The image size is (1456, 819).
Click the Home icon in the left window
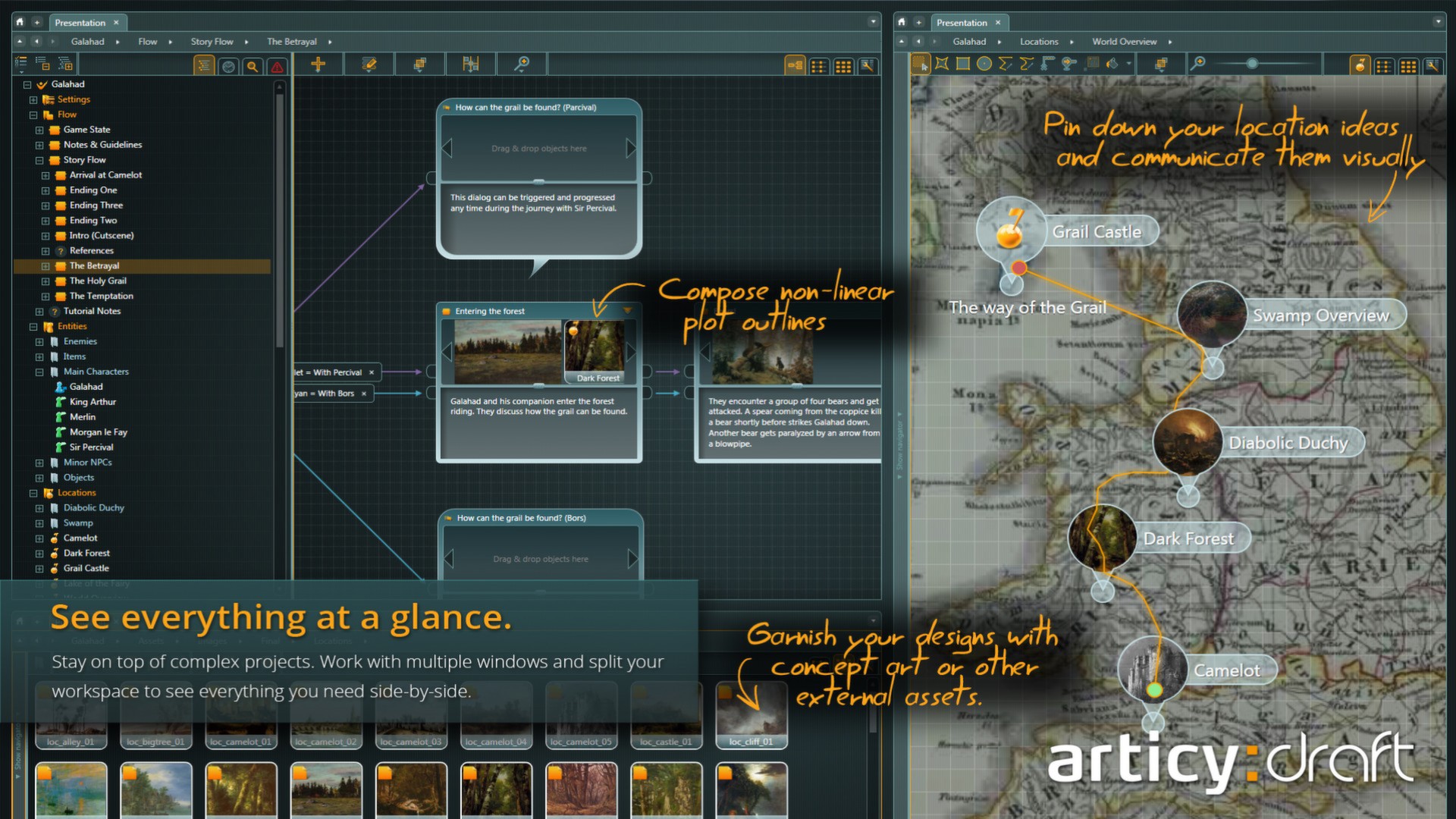click(20, 22)
